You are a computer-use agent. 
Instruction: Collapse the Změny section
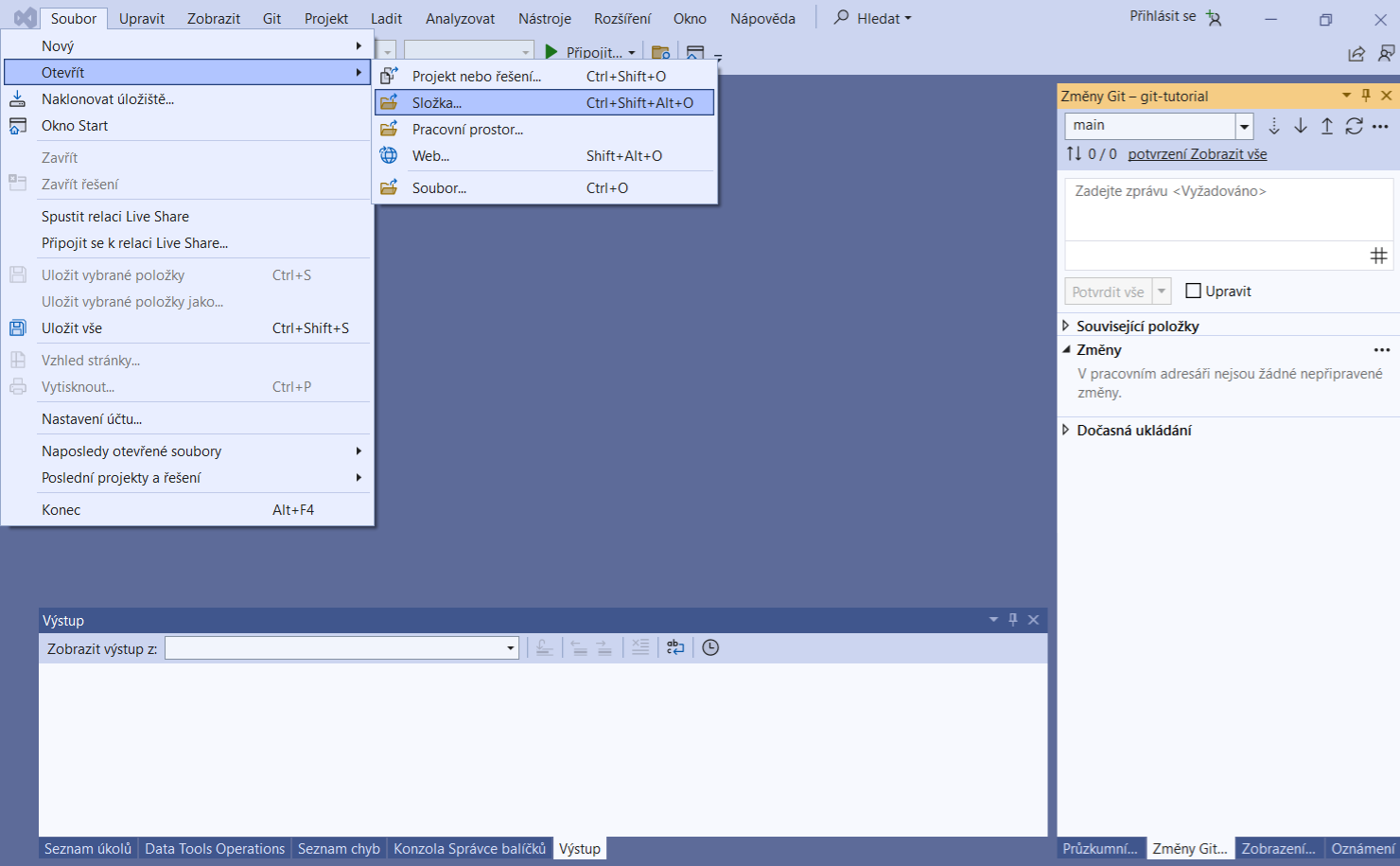[1066, 349]
